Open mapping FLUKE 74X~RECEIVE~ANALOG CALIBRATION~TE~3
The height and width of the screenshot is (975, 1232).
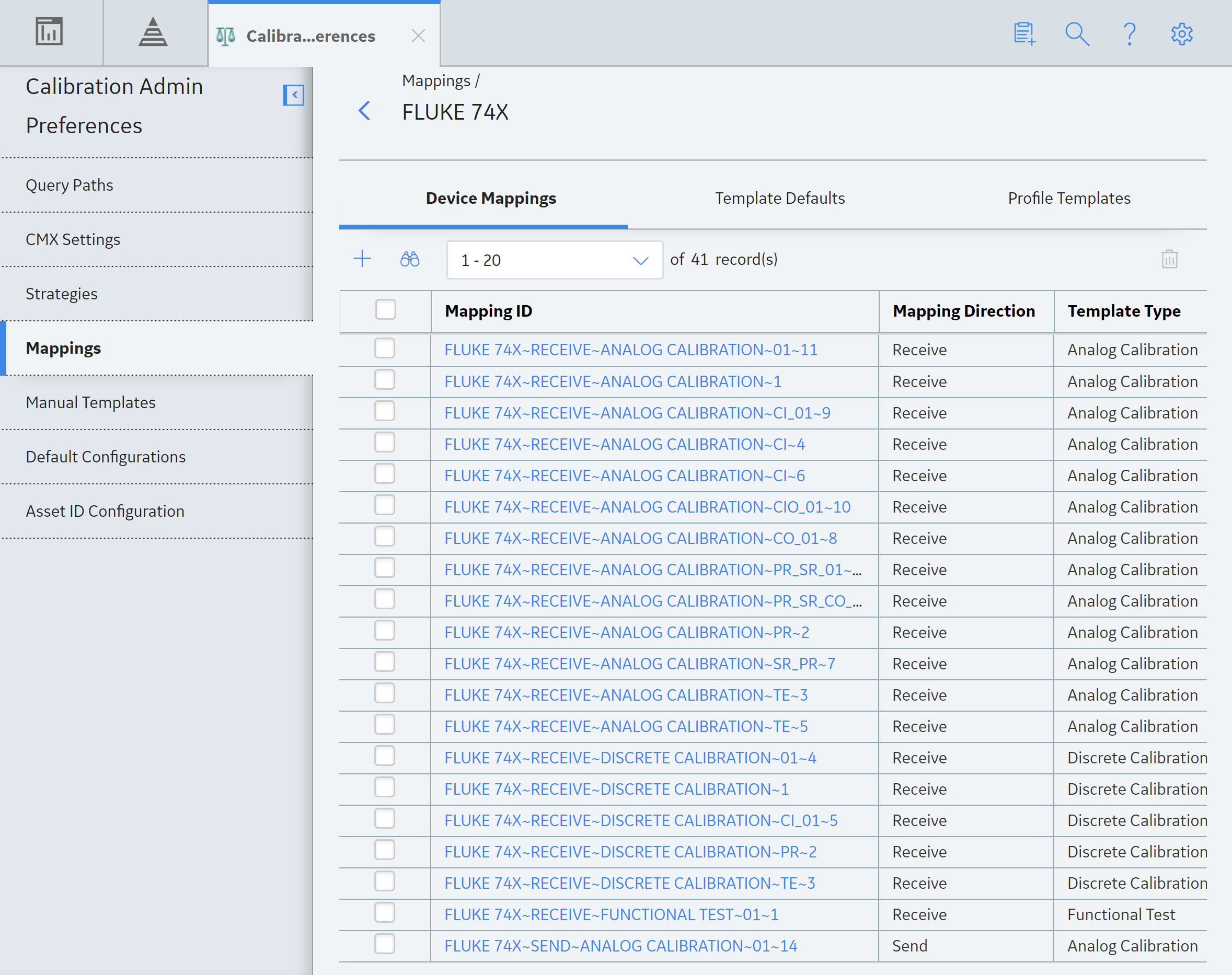coord(626,695)
